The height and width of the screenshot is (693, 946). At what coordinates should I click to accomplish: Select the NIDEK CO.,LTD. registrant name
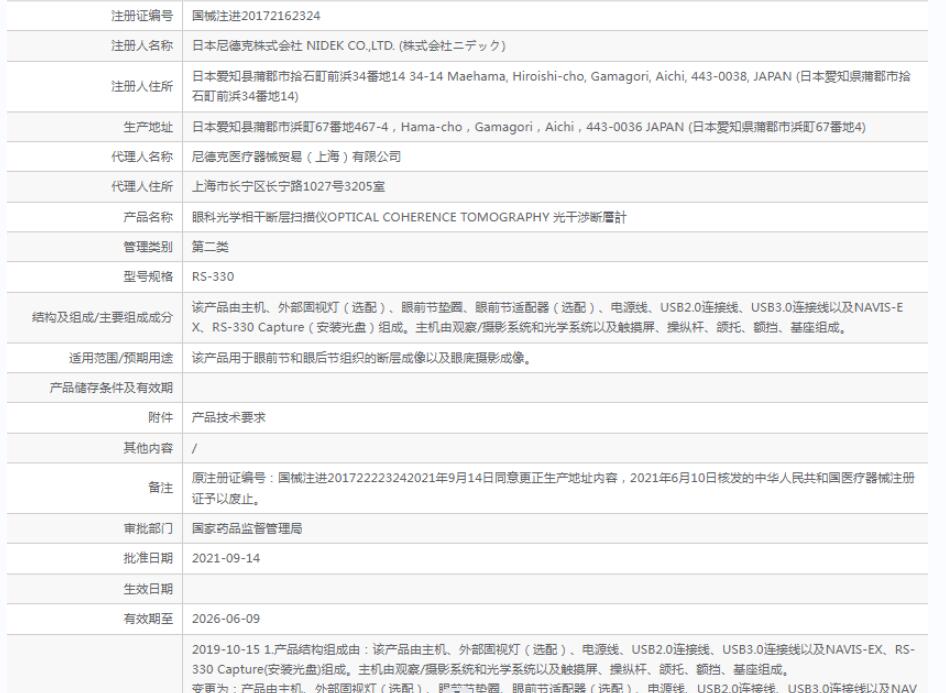[349, 46]
